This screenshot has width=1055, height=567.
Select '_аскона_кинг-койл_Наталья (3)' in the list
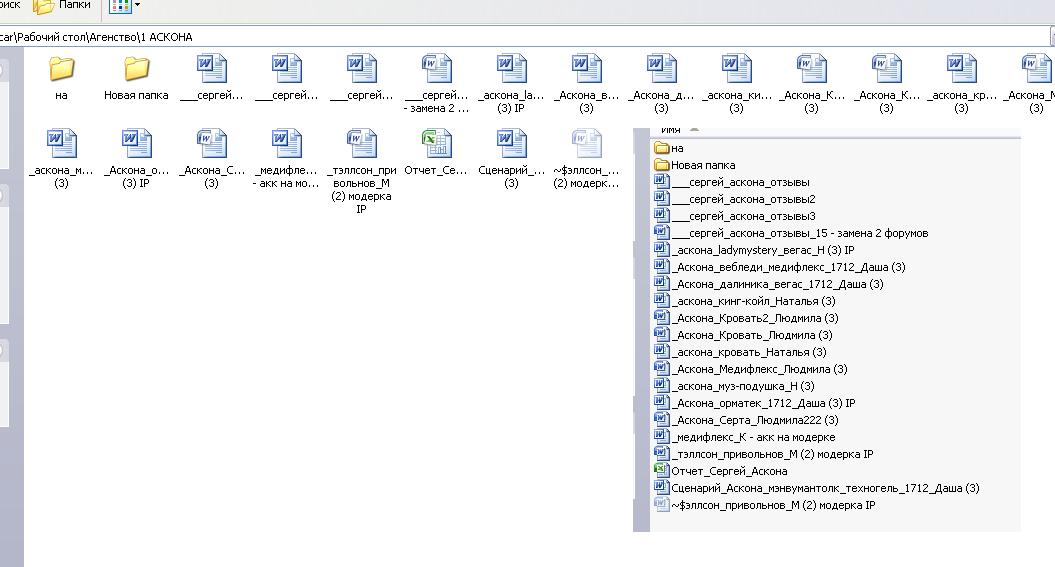coord(745,301)
